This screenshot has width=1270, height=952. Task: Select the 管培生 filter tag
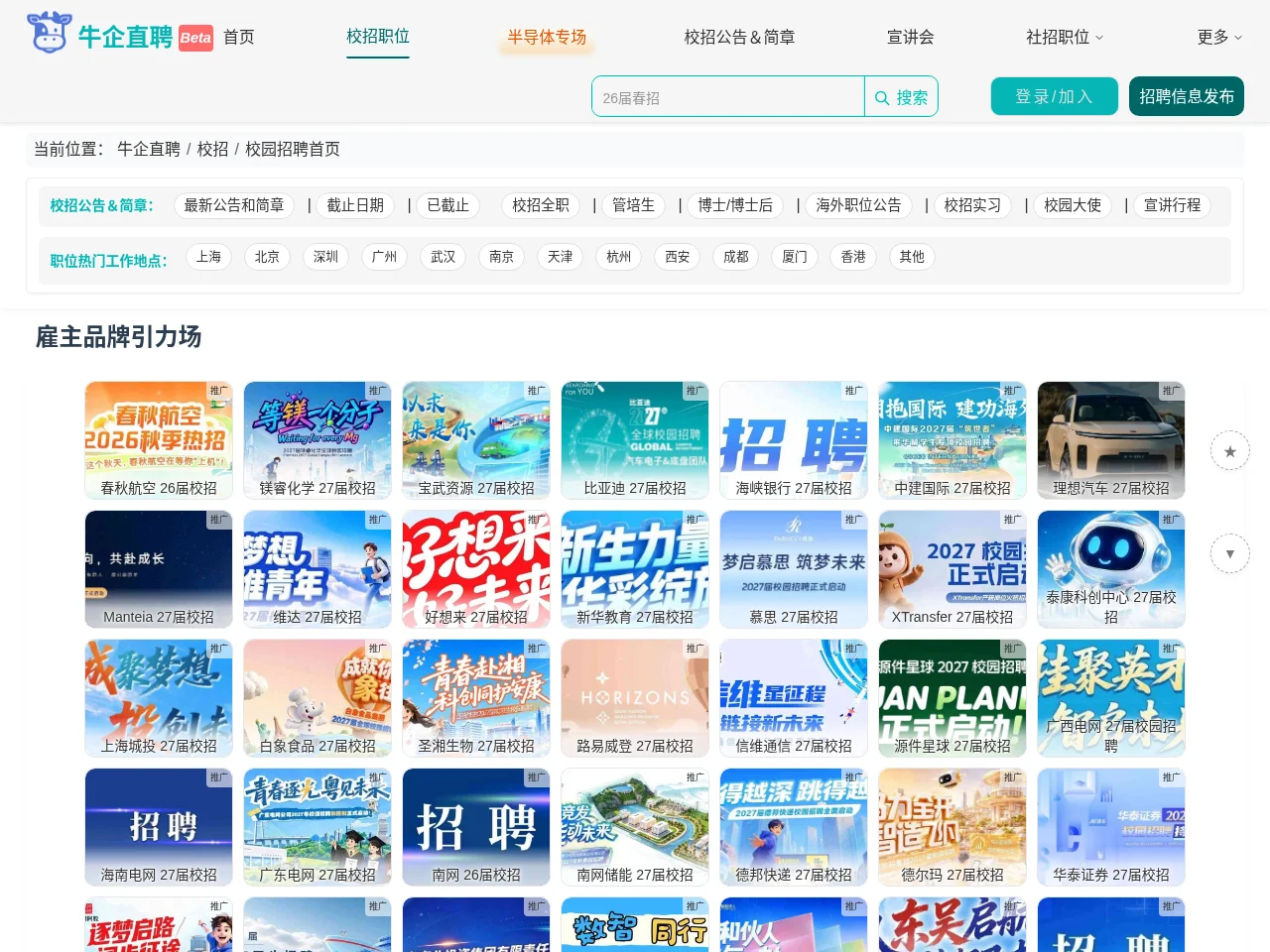(x=633, y=205)
